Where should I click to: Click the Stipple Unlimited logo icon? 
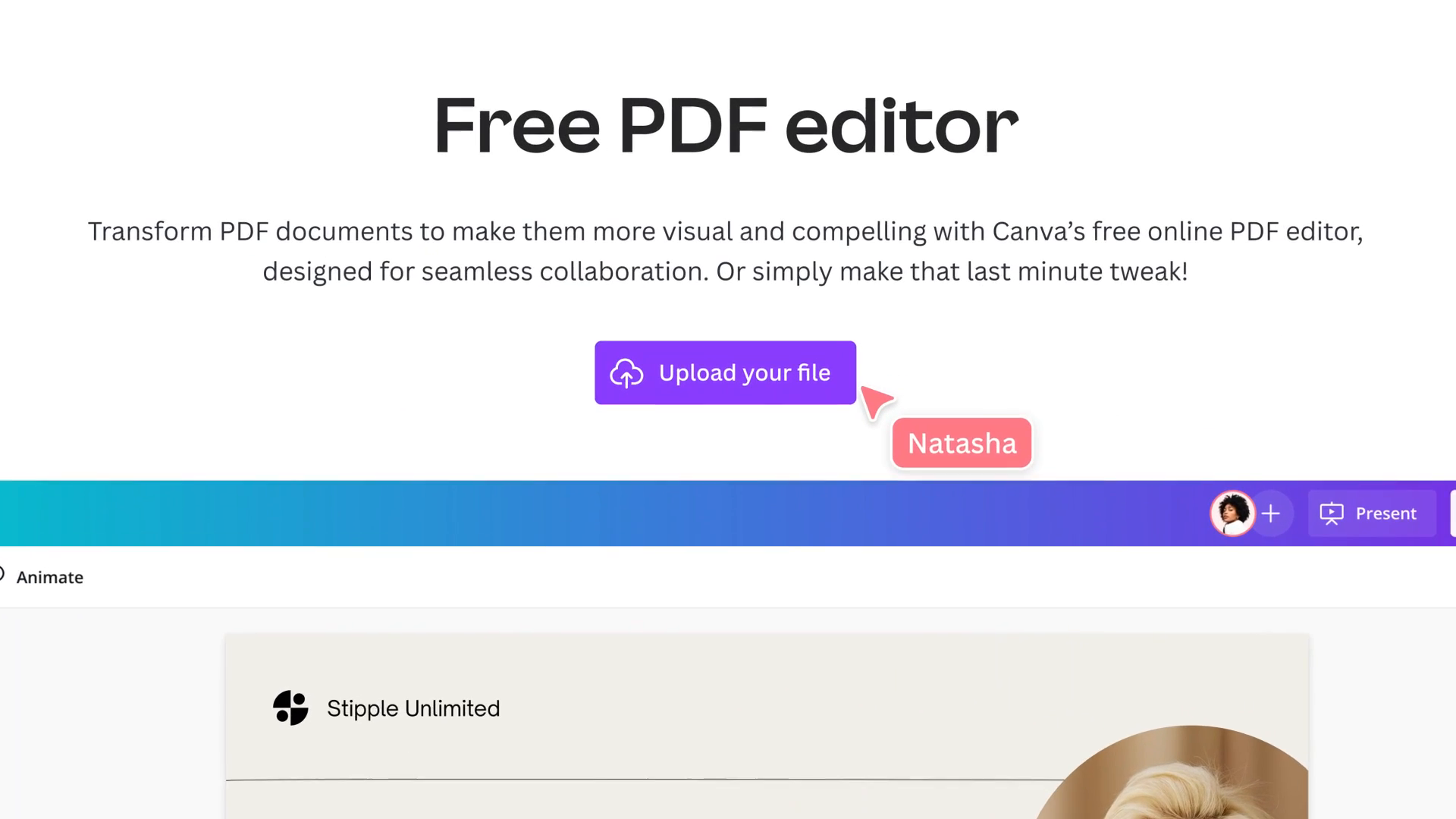point(290,708)
